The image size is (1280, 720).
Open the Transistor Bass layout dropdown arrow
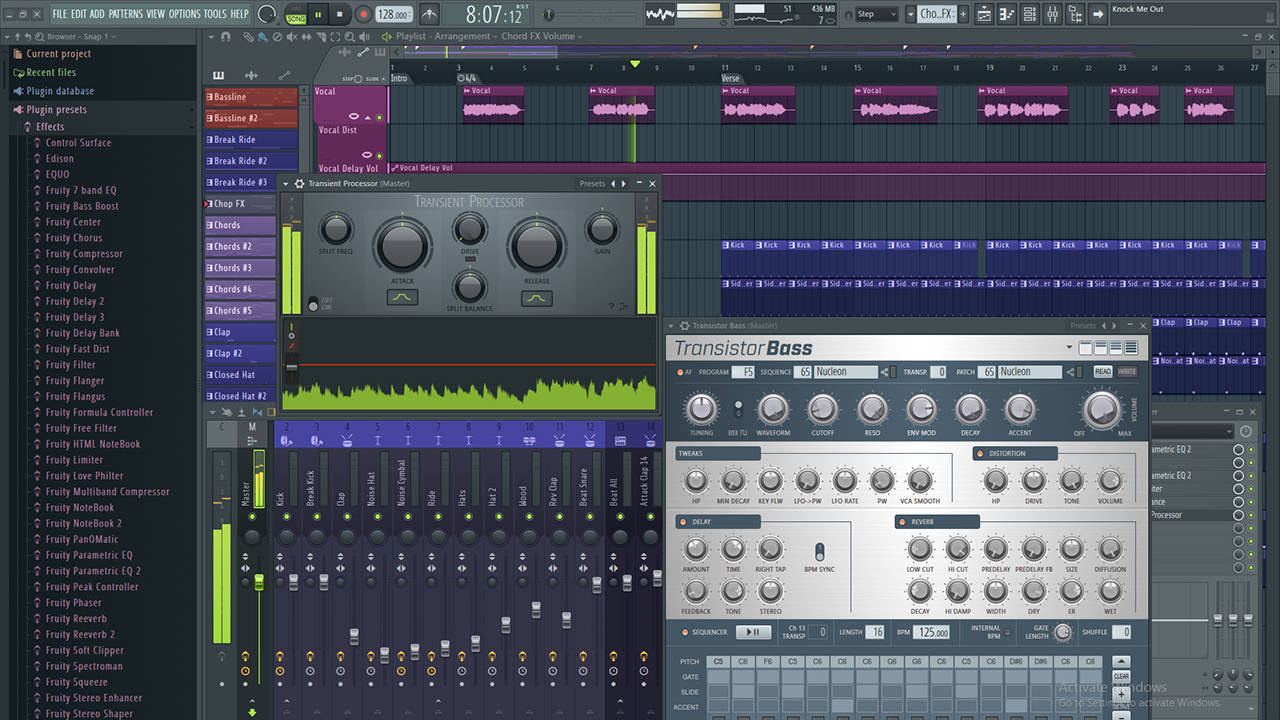coord(1070,347)
